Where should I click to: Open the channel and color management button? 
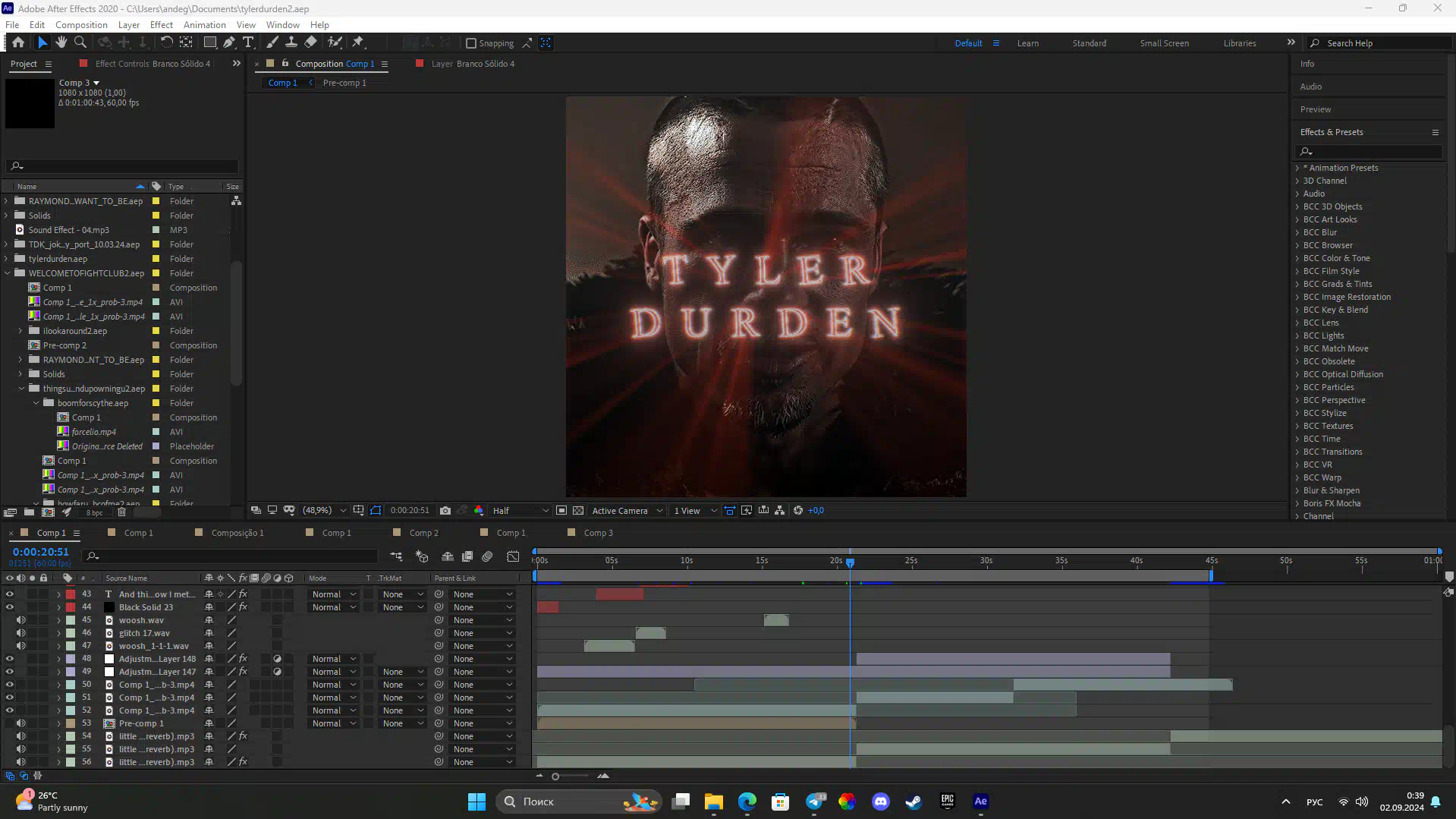(x=479, y=511)
